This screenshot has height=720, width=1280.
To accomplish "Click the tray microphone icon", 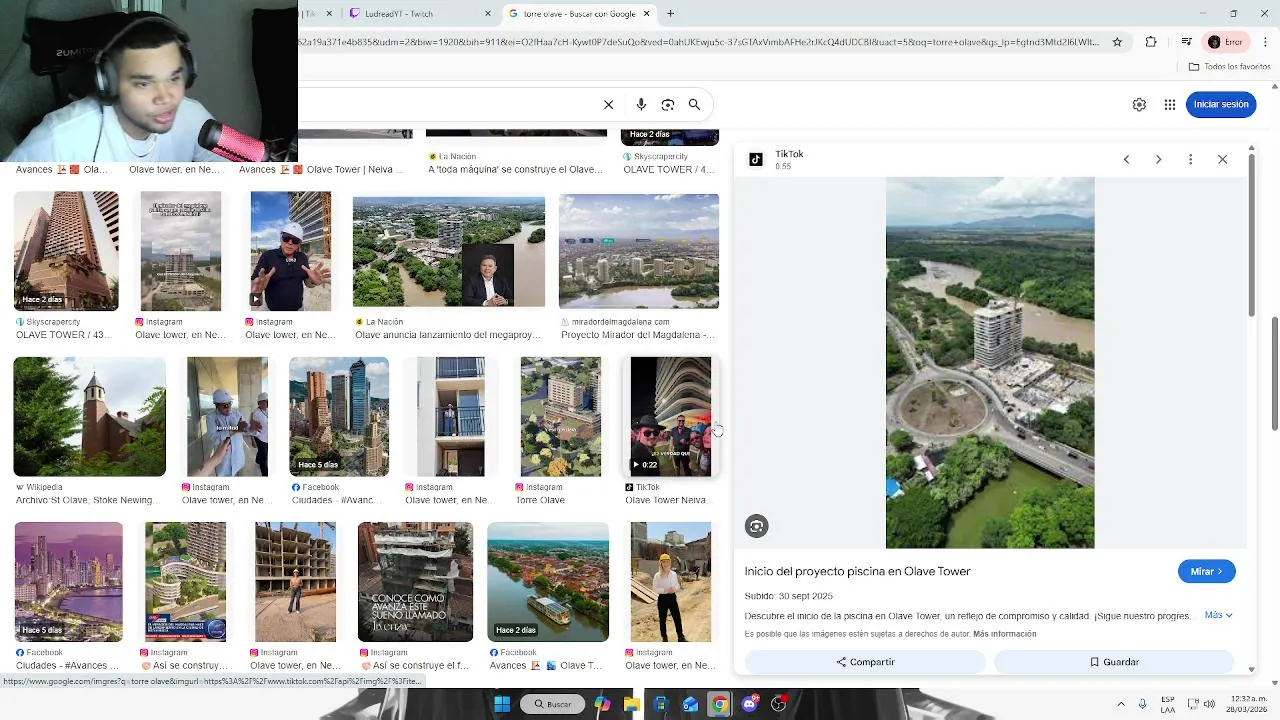I will pyautogui.click(x=1143, y=704).
